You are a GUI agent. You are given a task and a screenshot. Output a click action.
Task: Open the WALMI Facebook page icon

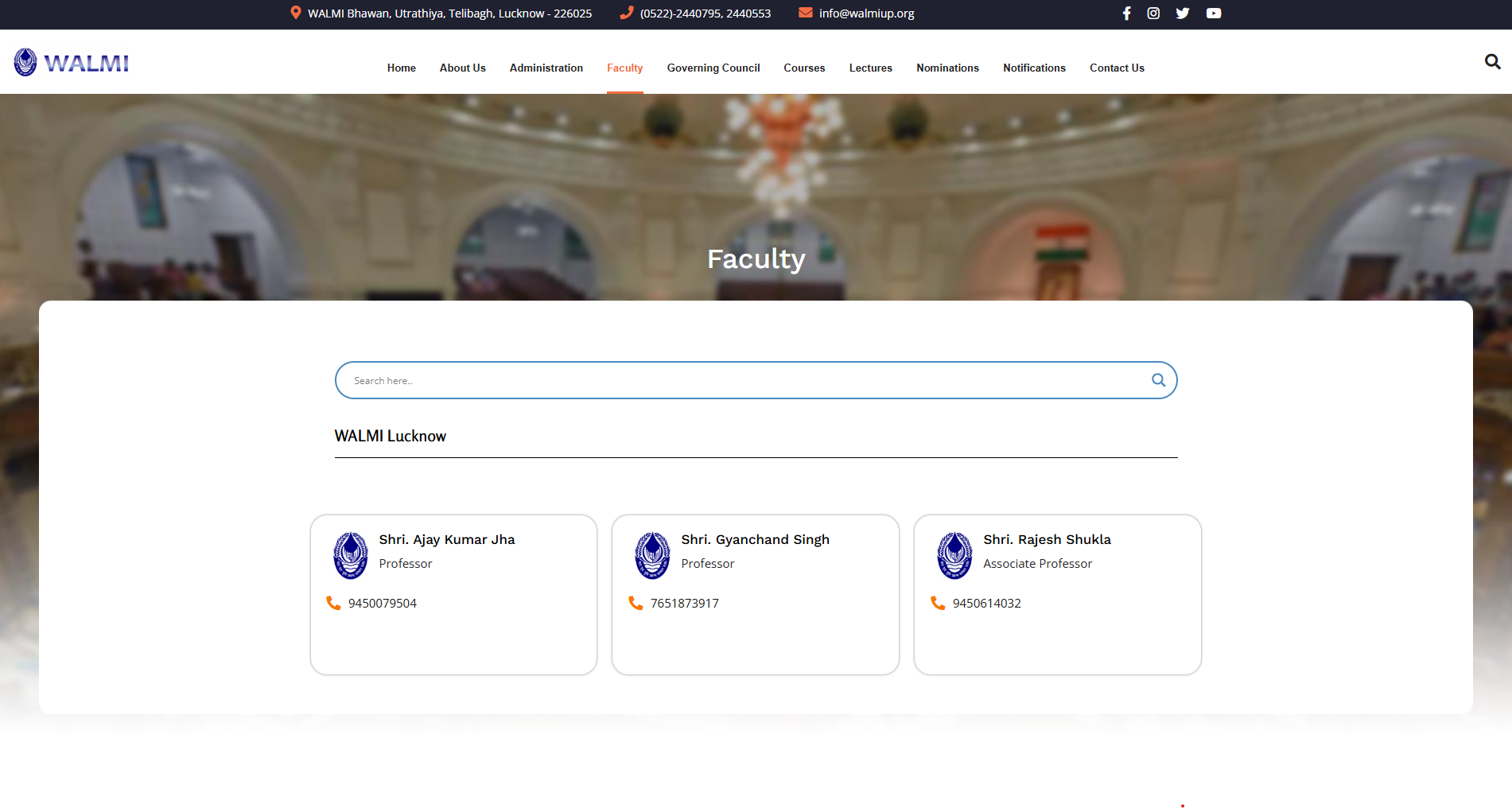(1126, 14)
